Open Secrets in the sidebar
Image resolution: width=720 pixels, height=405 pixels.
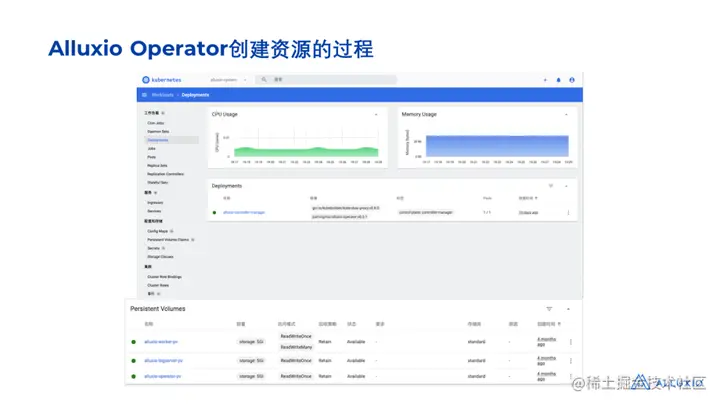pos(153,248)
